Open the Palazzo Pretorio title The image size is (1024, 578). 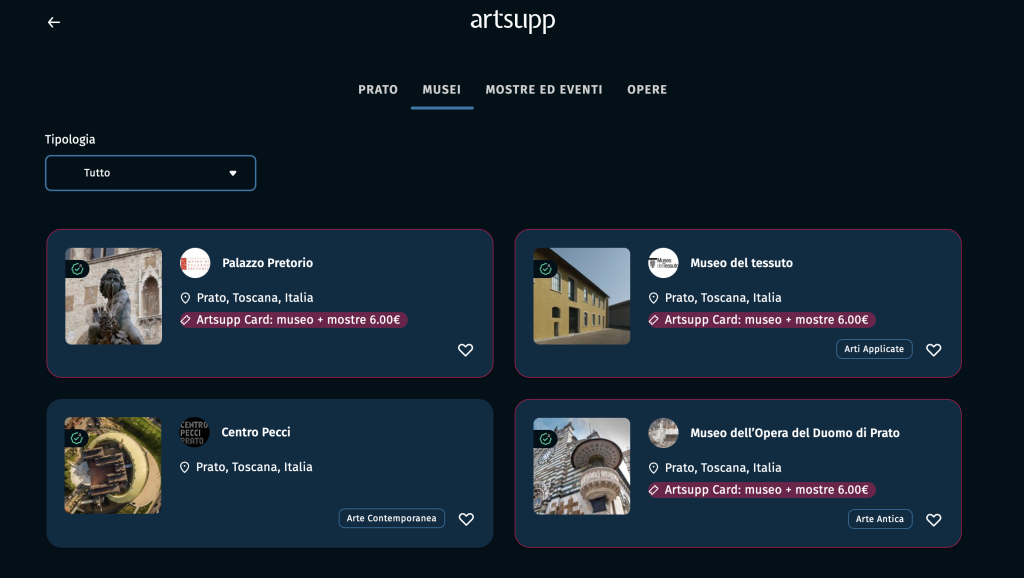point(268,263)
